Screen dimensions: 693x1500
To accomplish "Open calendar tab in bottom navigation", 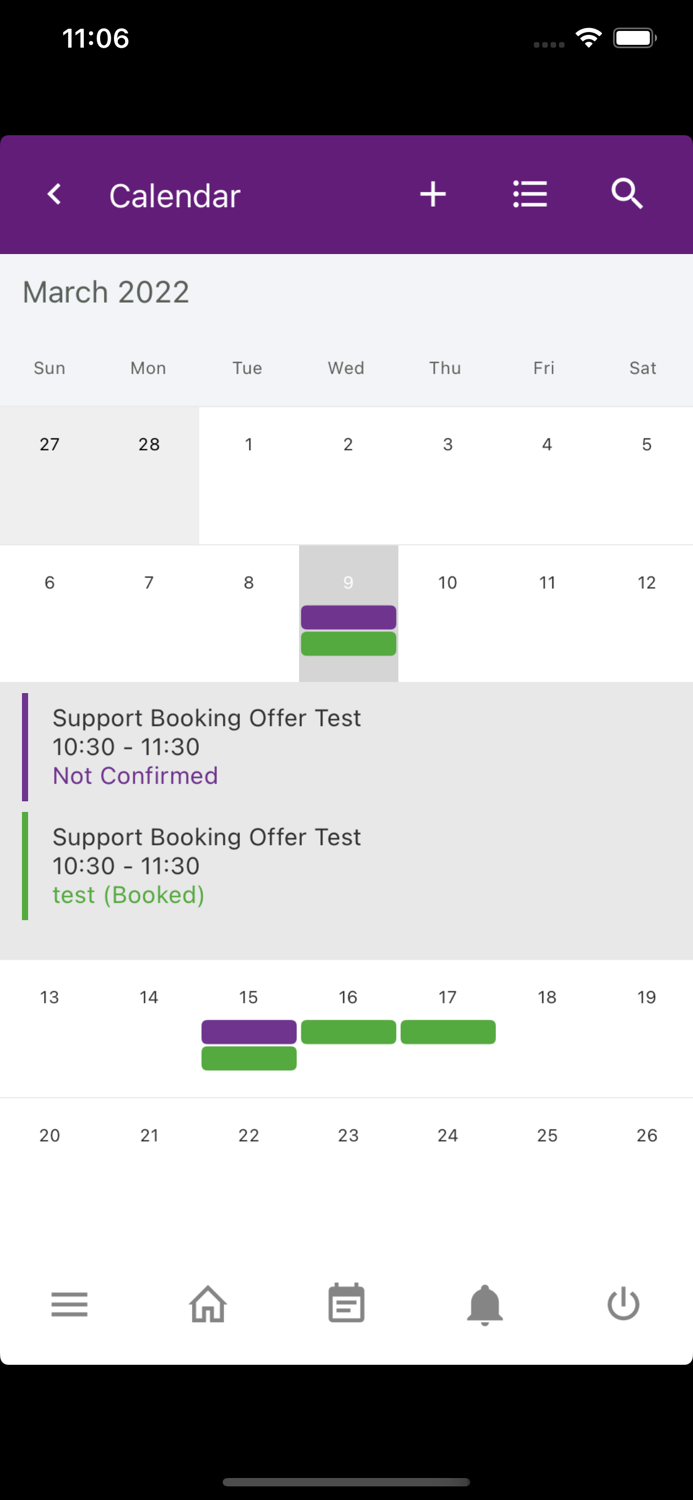I will [x=346, y=1304].
